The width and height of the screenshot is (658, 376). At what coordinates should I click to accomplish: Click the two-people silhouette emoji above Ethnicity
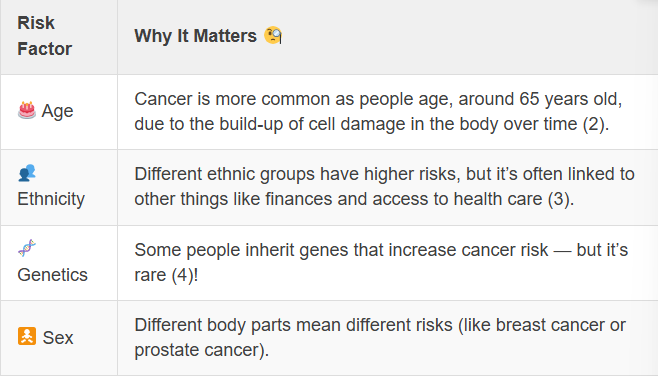pyautogui.click(x=27, y=172)
